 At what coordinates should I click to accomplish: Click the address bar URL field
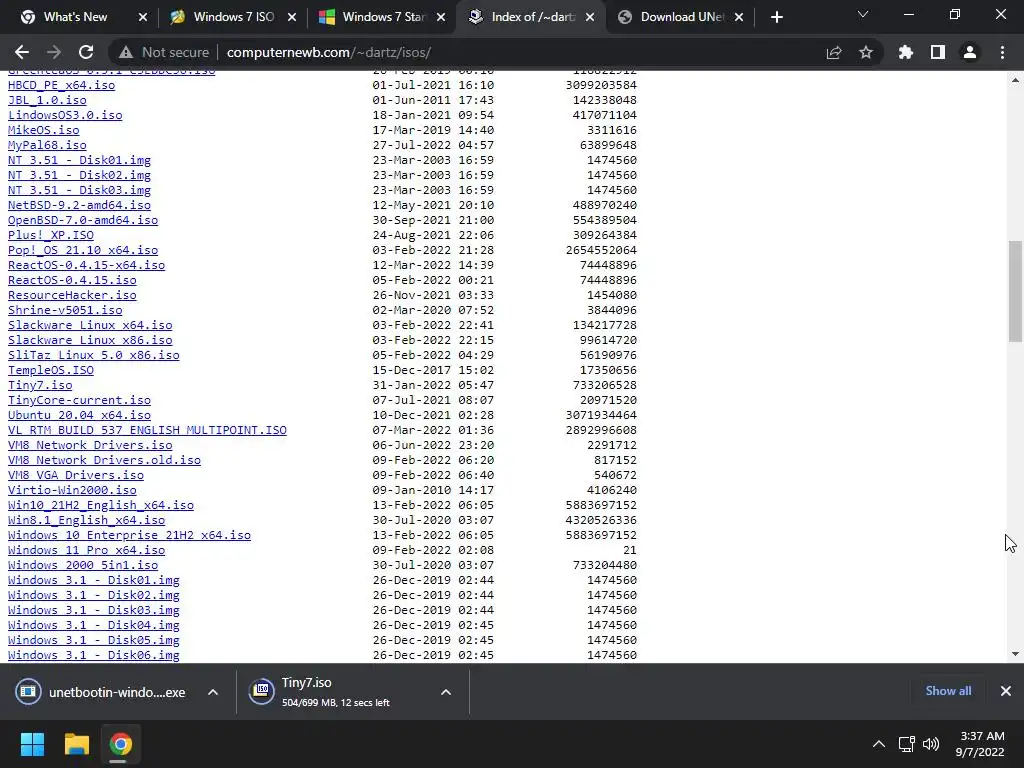(328, 52)
